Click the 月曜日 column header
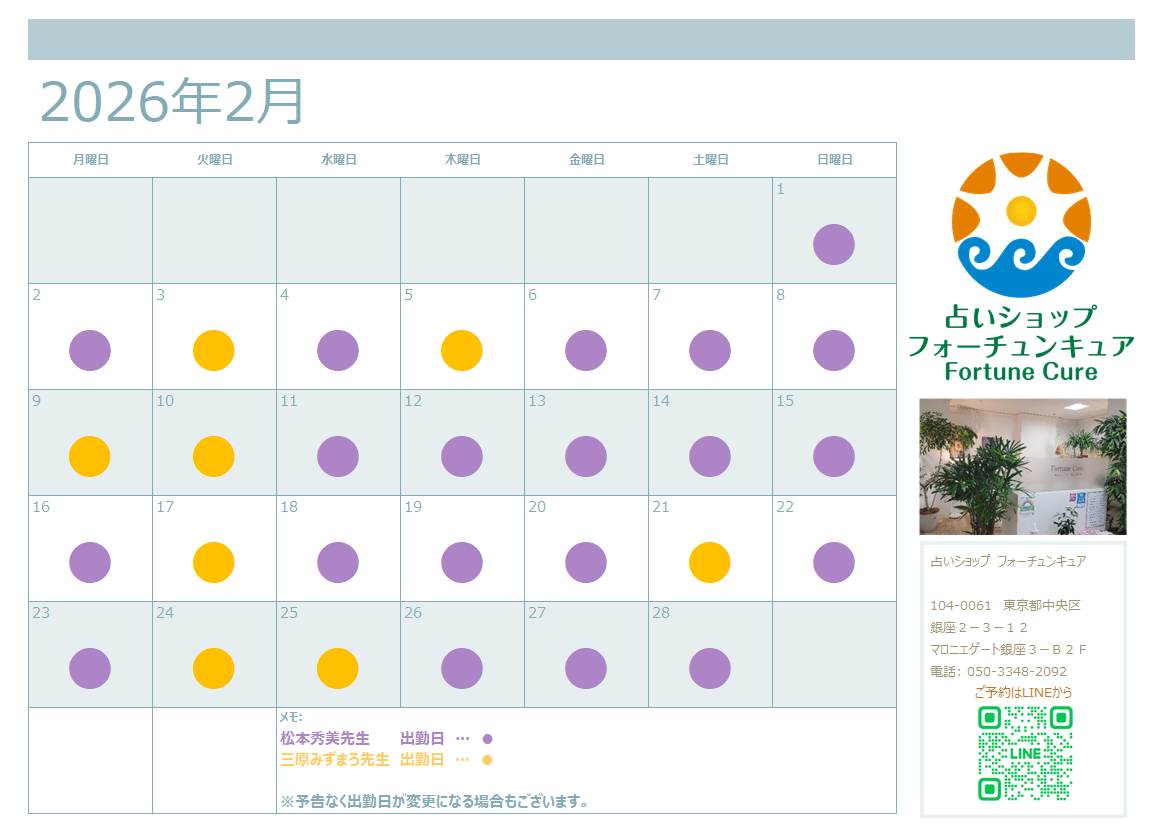 [x=90, y=160]
